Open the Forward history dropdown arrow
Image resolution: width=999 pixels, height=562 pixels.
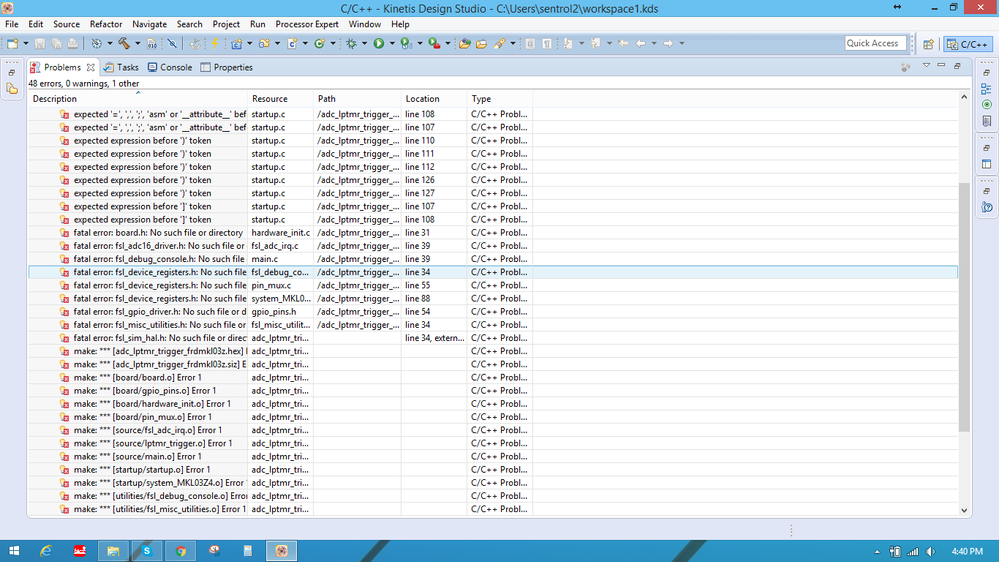coord(681,43)
